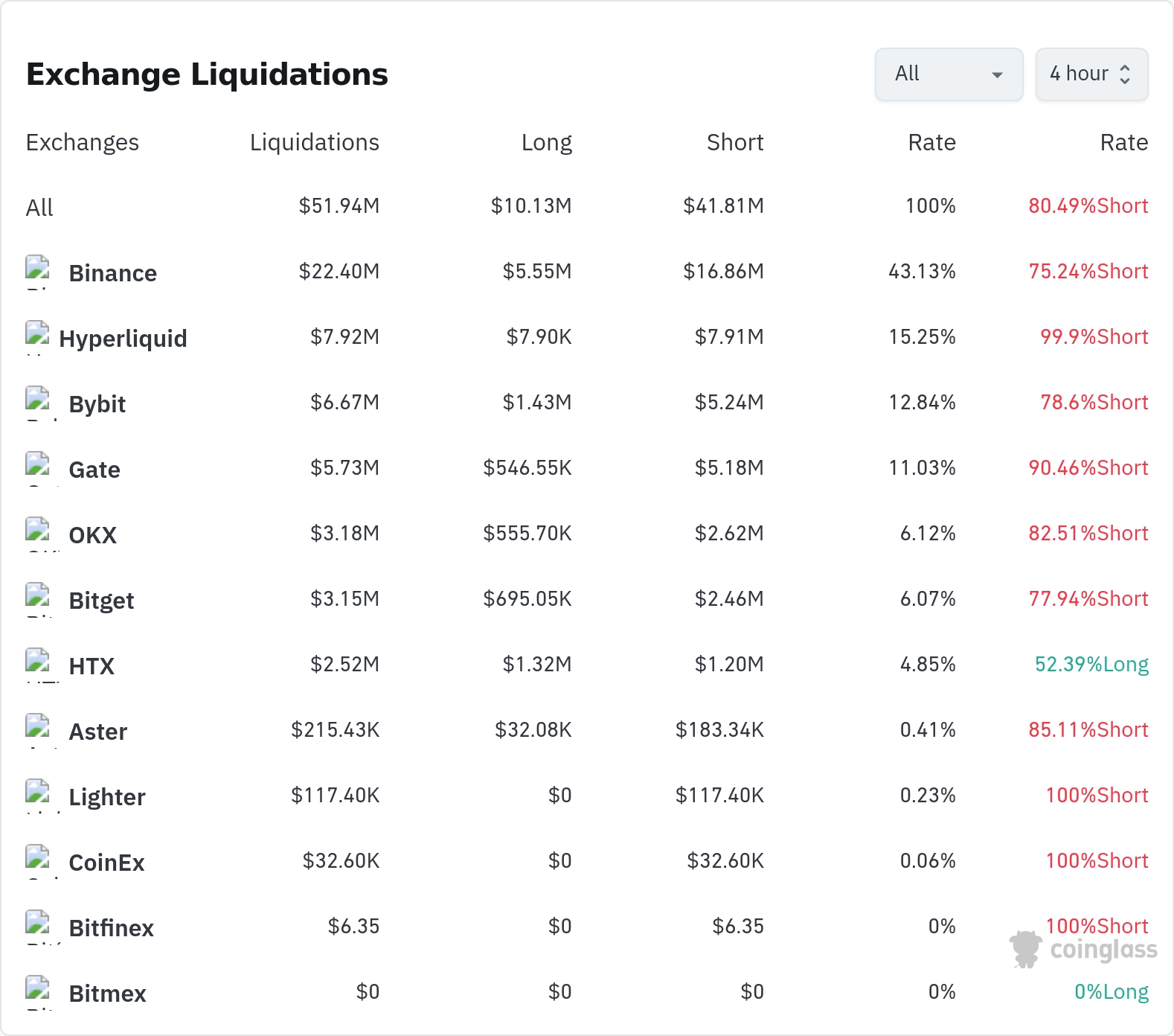This screenshot has width=1174, height=1036.
Task: Click the HTX exchange logo icon
Action: coord(37,665)
